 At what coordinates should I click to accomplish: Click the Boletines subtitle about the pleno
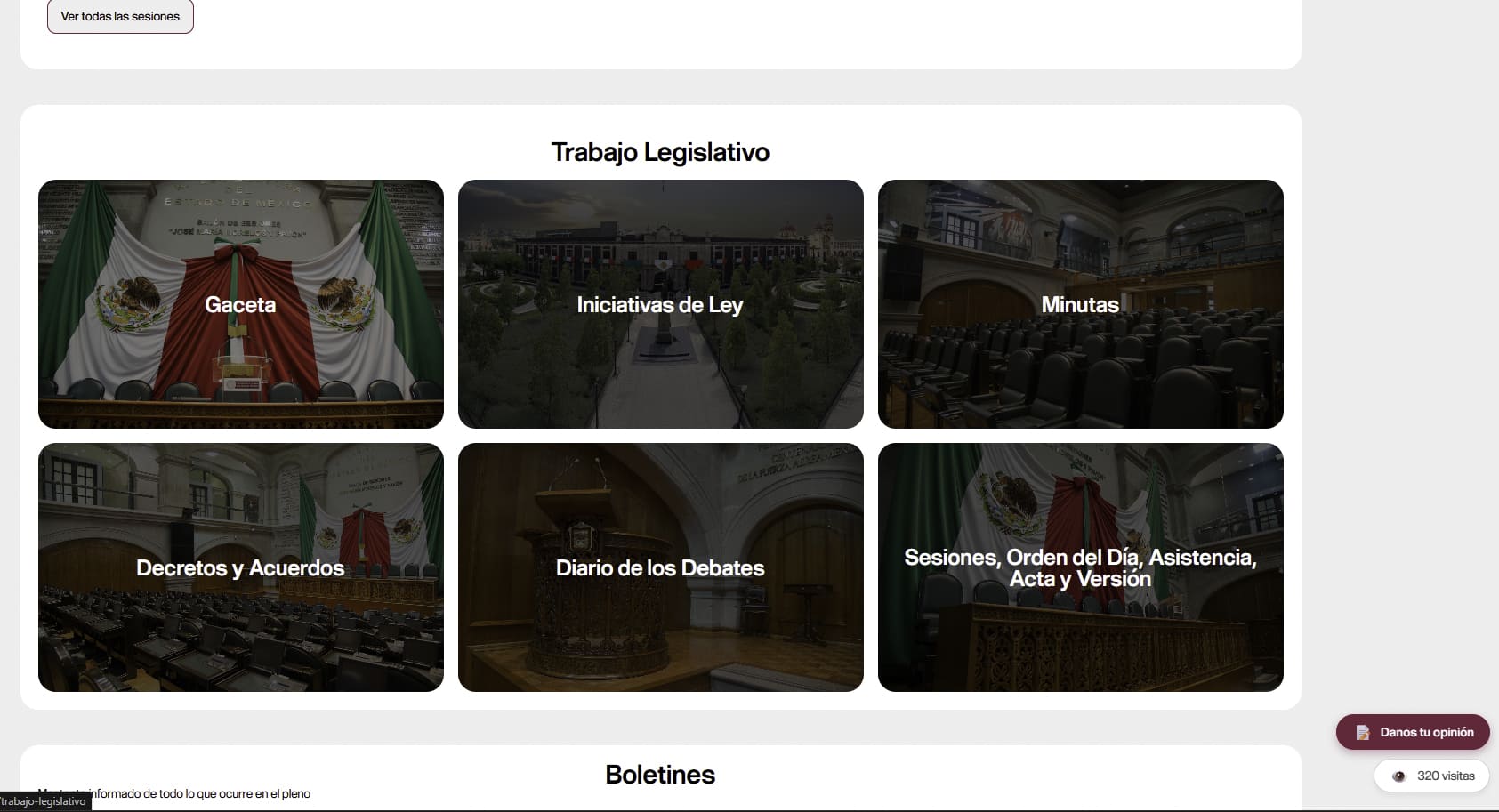click(x=174, y=793)
